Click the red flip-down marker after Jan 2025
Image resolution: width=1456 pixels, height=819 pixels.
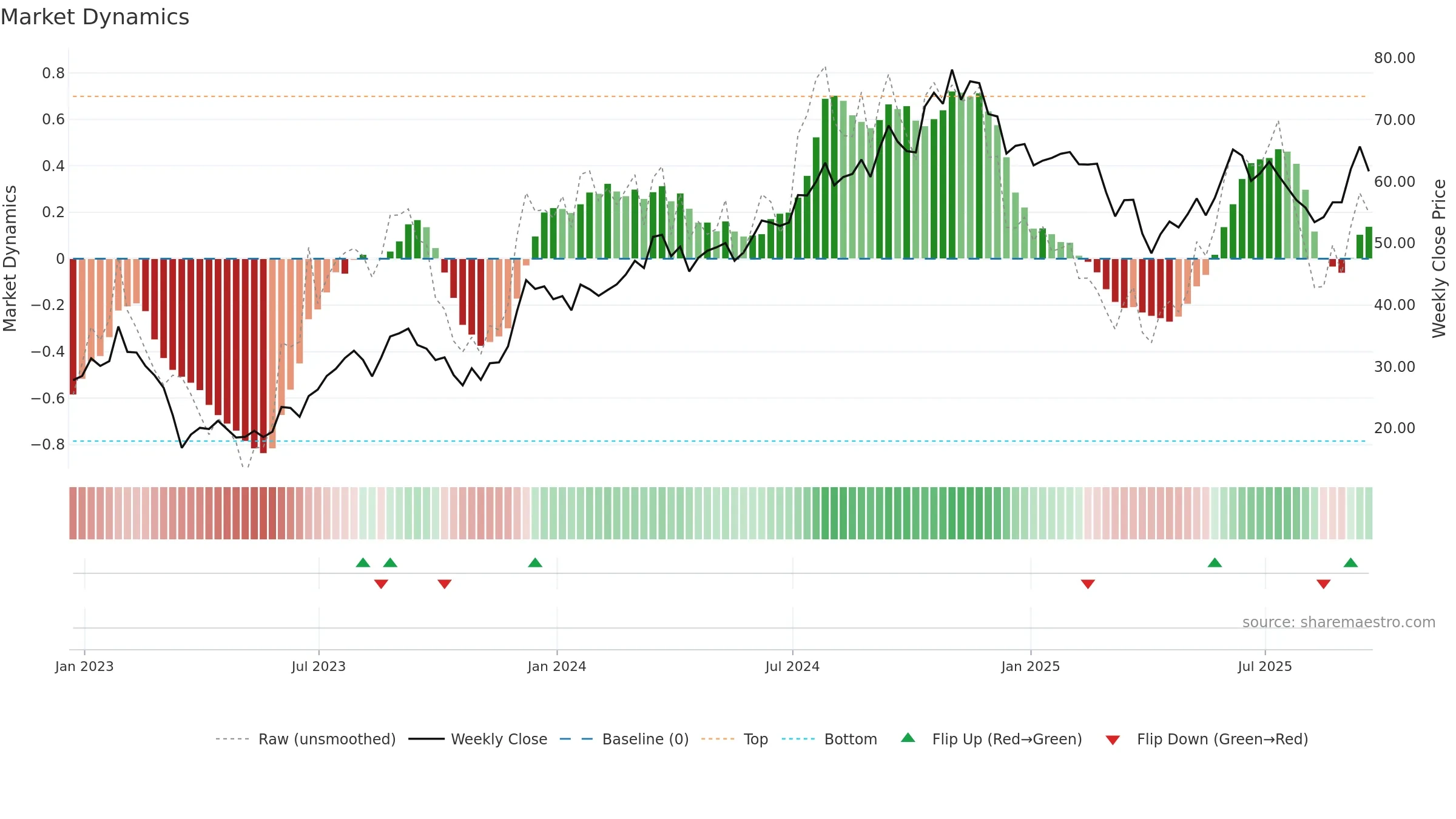1088,584
